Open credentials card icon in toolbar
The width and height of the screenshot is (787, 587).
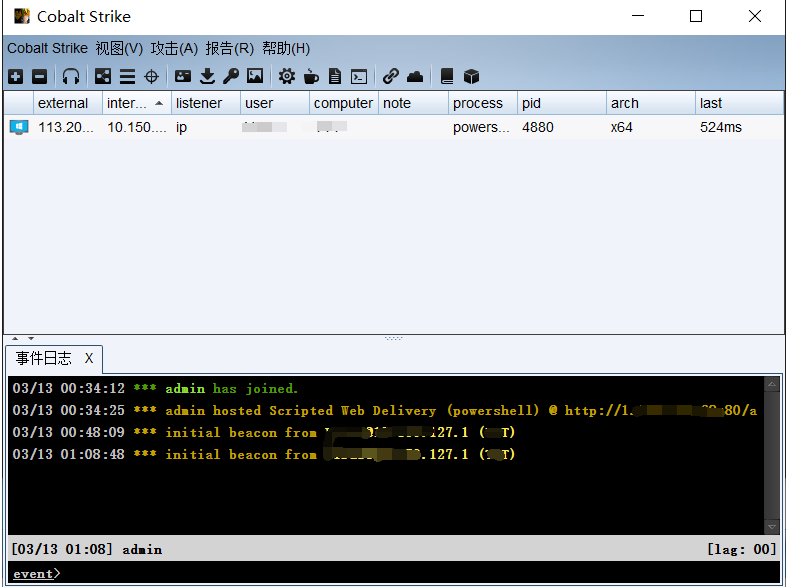(x=183, y=76)
